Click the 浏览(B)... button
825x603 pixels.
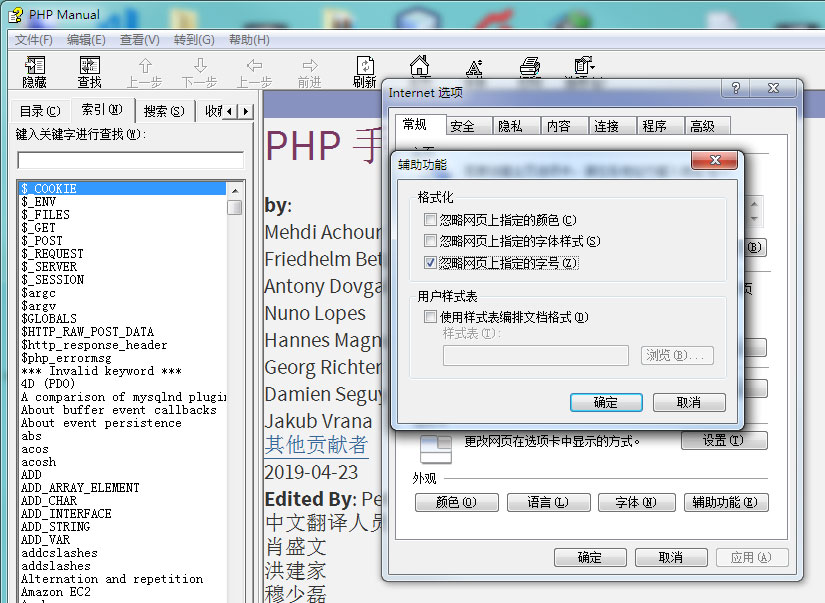(x=677, y=356)
